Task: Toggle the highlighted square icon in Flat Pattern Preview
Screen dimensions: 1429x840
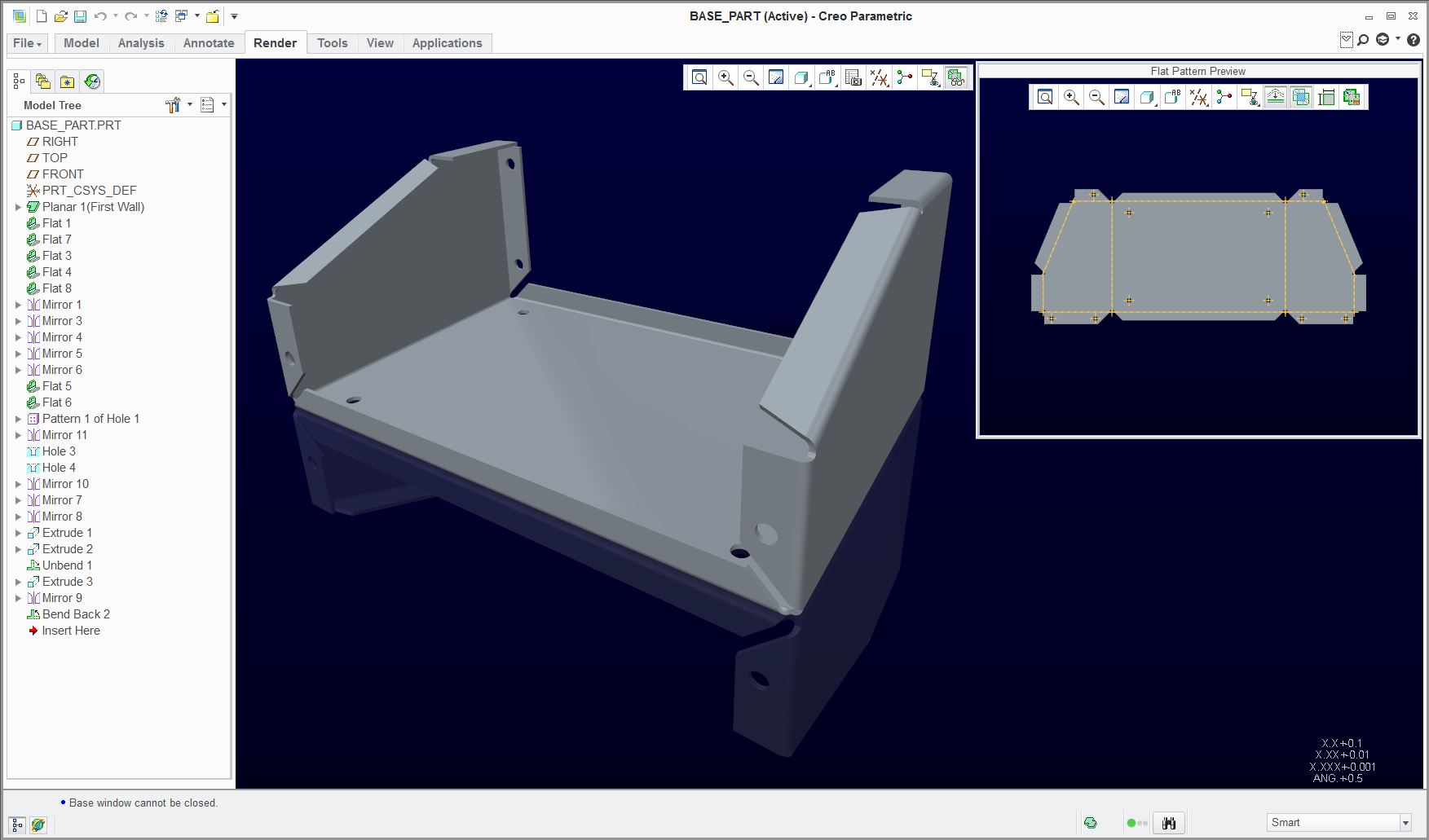Action: (1301, 98)
